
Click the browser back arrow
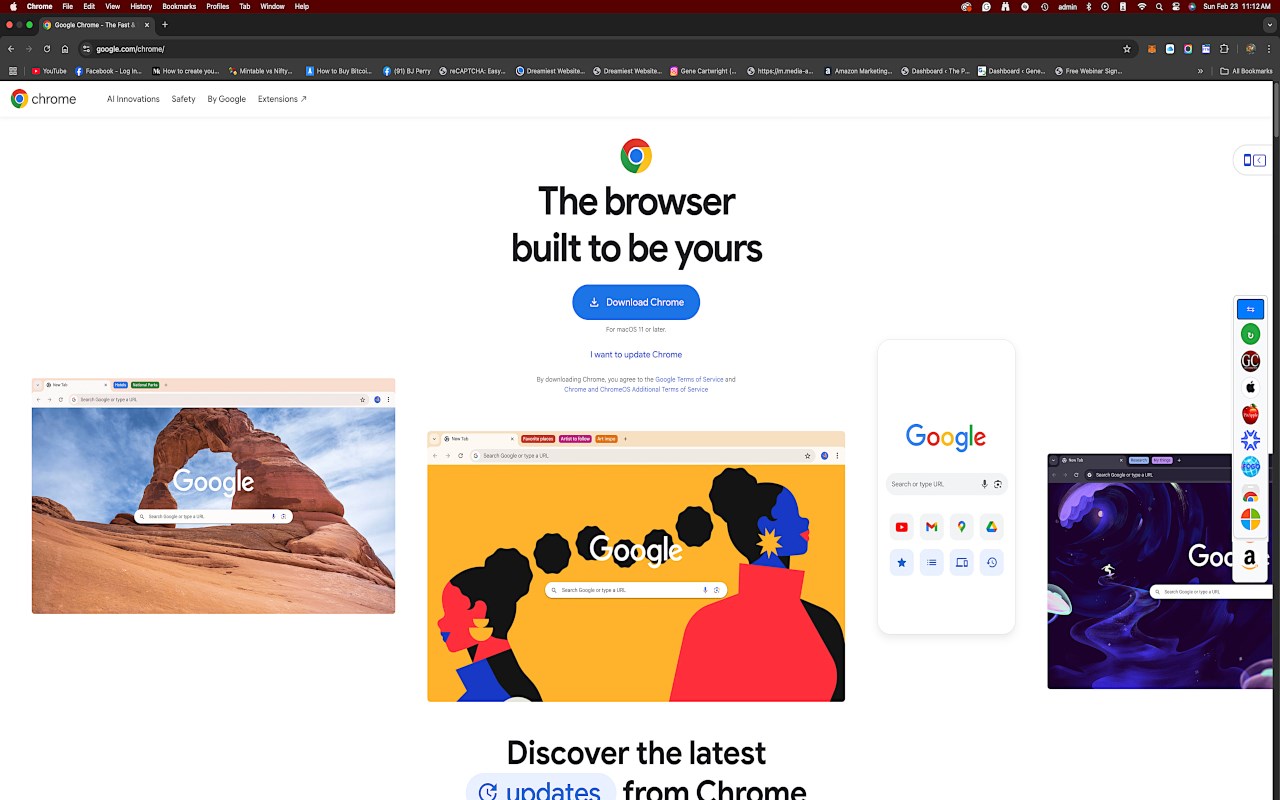11,49
